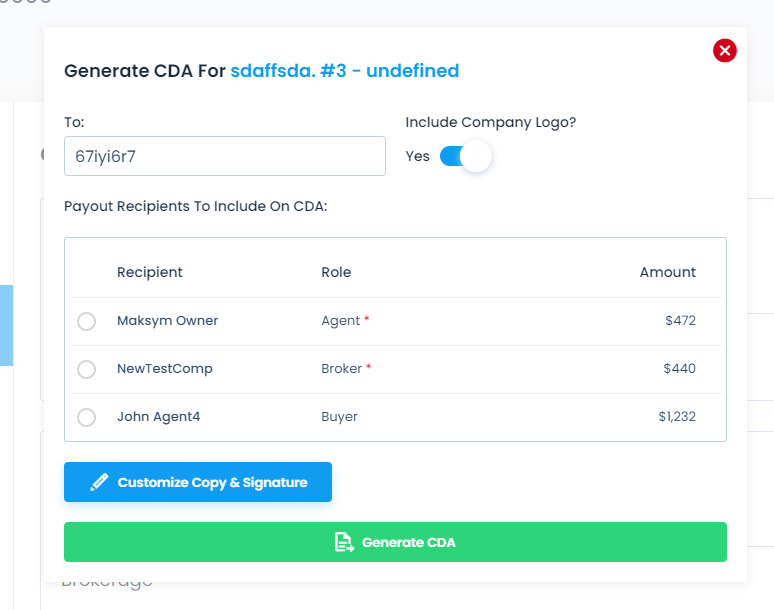Select John Agent4 radio button
The height and width of the screenshot is (610, 774).
click(x=86, y=417)
